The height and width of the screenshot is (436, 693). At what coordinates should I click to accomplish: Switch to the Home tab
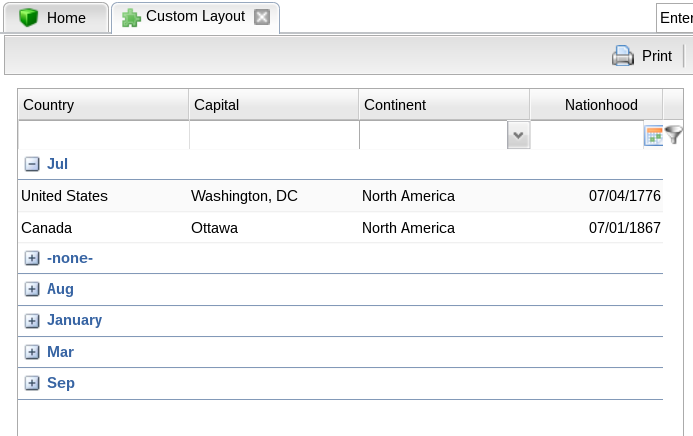pyautogui.click(x=65, y=18)
